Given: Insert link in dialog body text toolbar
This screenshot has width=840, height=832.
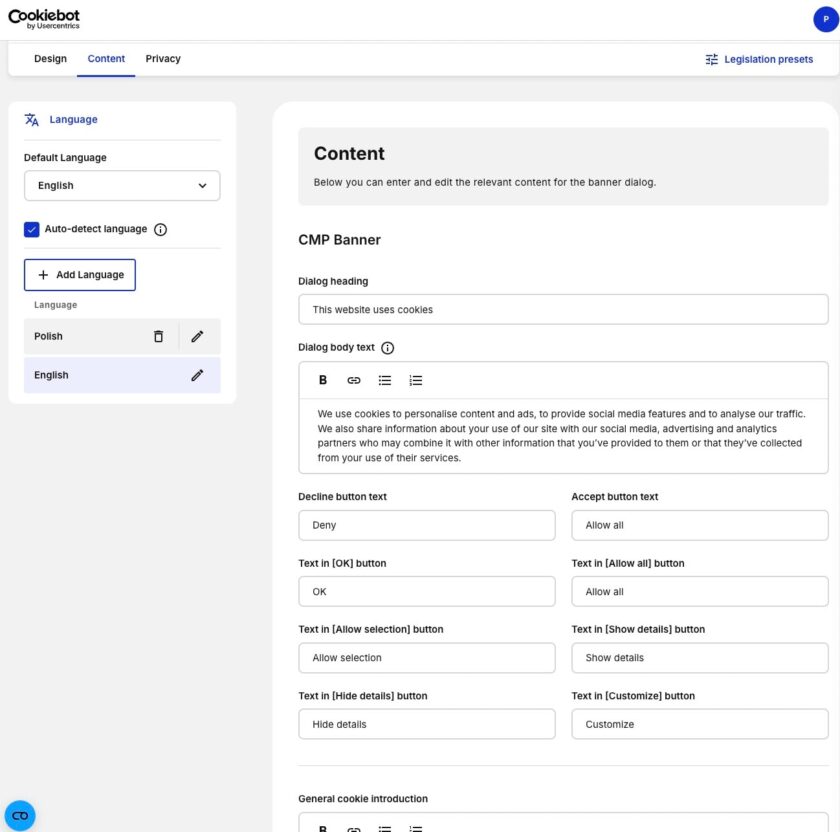Looking at the screenshot, I should pyautogui.click(x=354, y=380).
